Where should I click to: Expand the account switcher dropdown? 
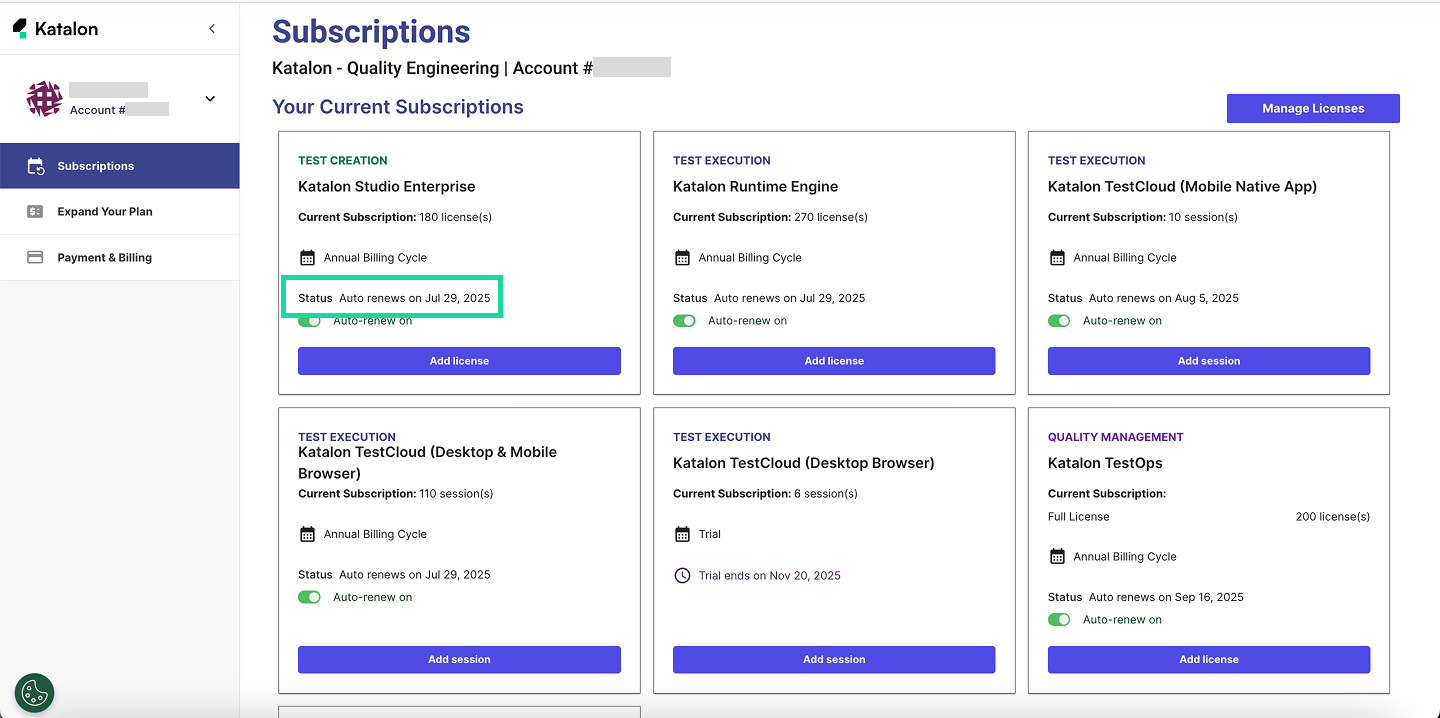click(x=210, y=98)
